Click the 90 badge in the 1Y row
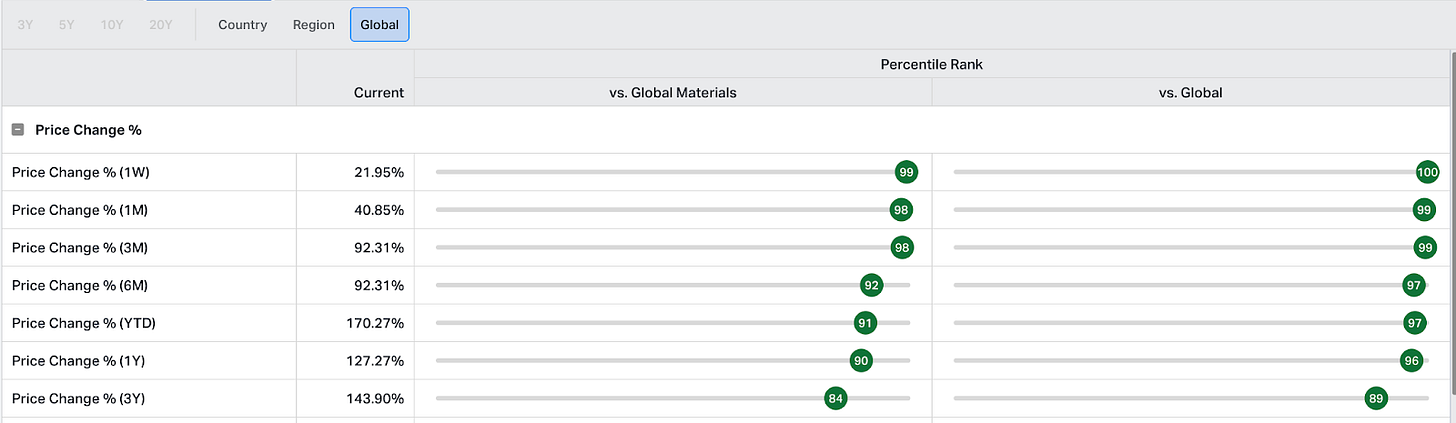Viewport: 1456px width, 423px height. pyautogui.click(x=861, y=361)
